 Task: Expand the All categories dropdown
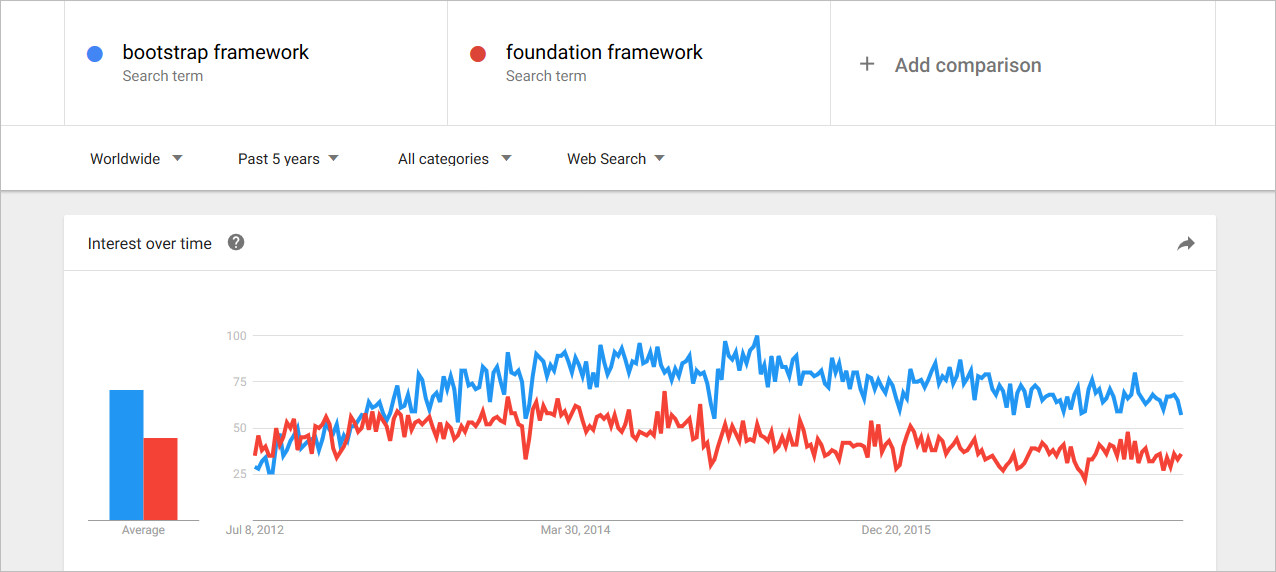[x=454, y=158]
